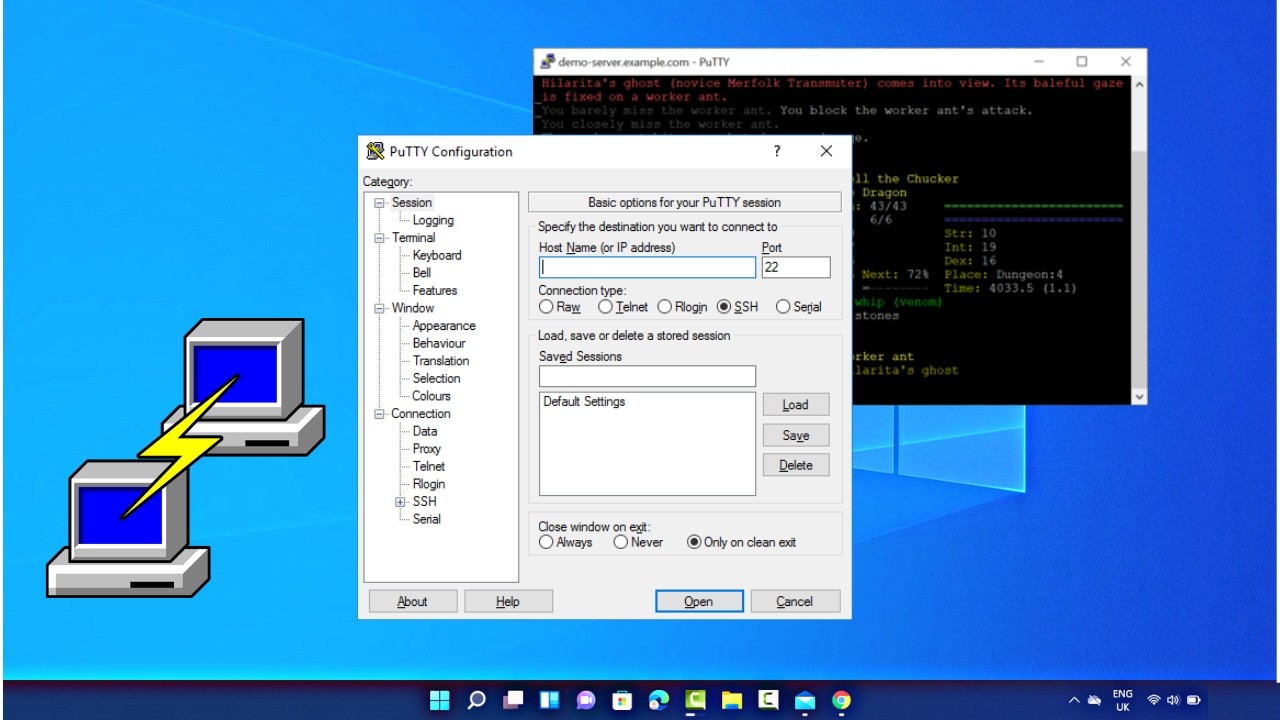Choose Only on clean exit option
This screenshot has width=1280, height=720.
tap(742, 542)
